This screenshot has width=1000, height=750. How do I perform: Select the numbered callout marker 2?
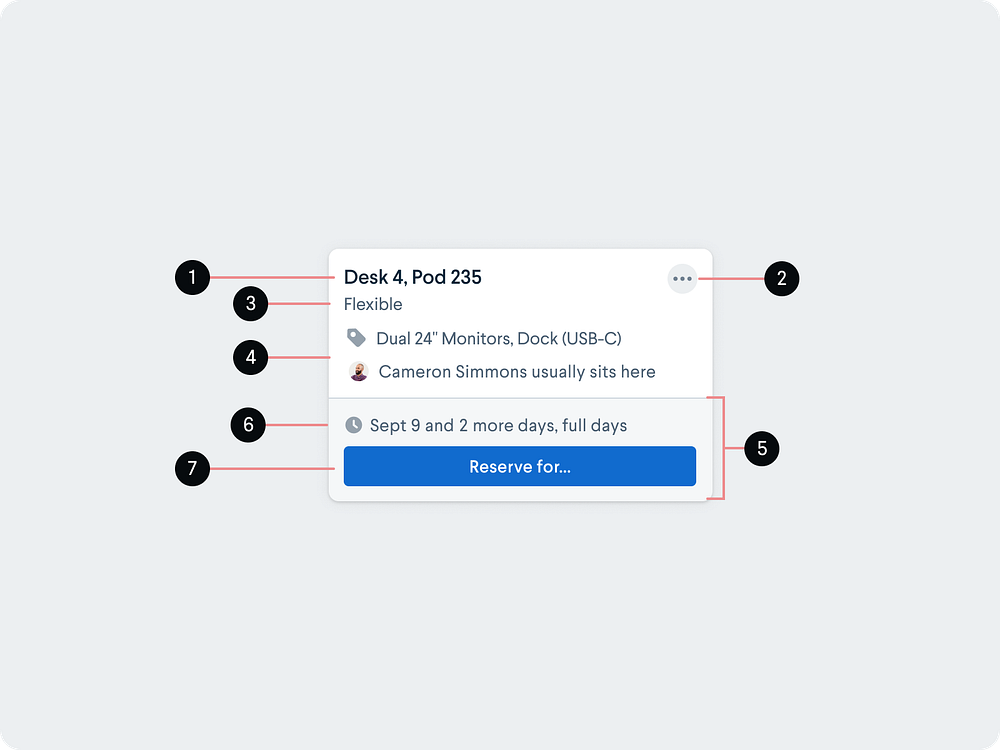(782, 279)
